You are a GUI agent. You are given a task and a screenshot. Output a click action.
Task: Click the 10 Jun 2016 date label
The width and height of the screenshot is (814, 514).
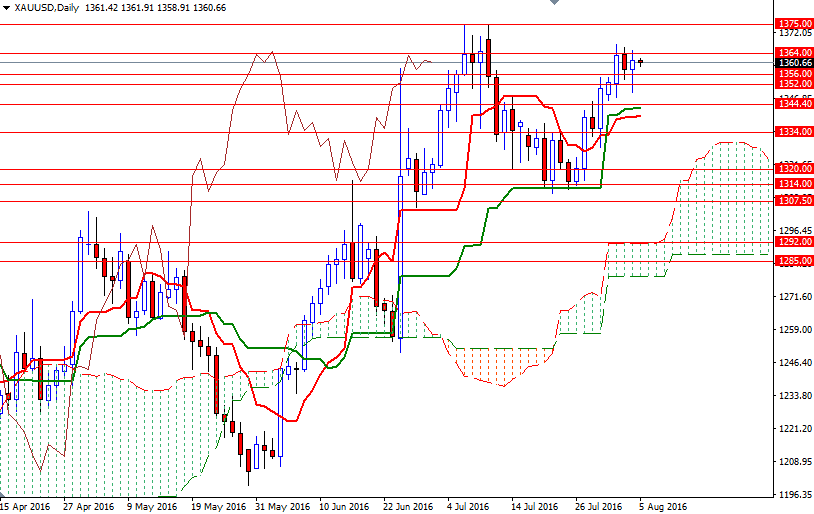tap(344, 506)
